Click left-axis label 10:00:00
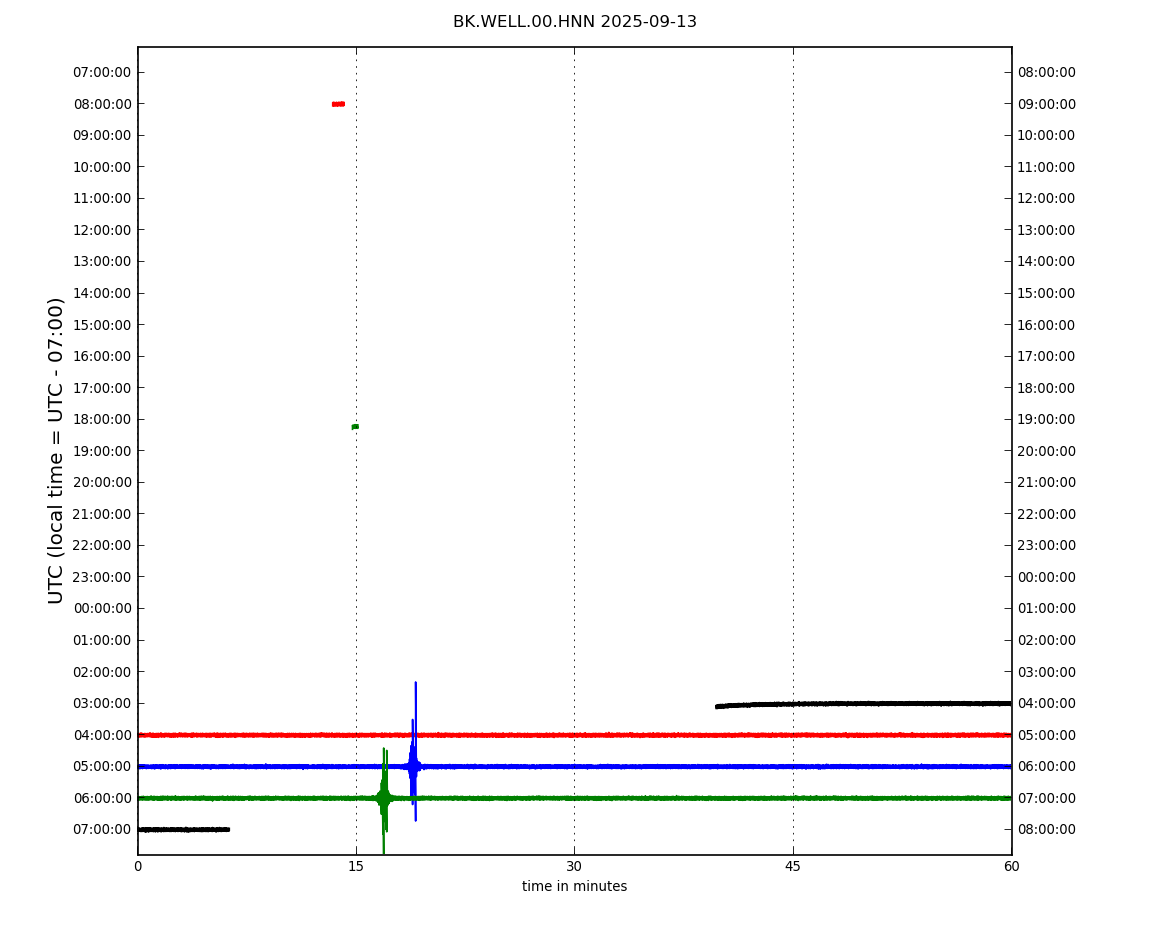 103,167
